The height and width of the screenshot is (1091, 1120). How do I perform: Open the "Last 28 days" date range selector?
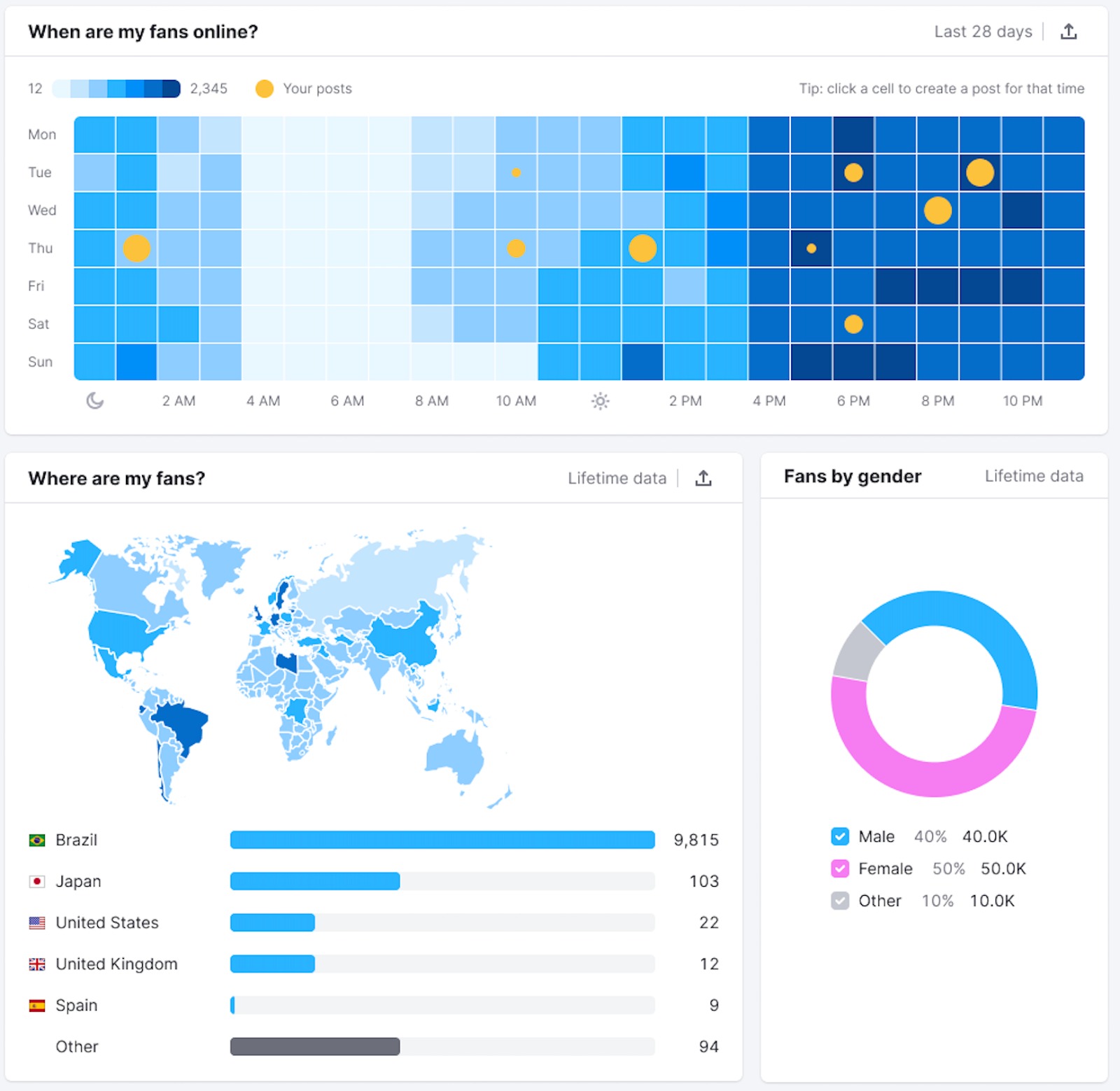pyautogui.click(x=983, y=31)
